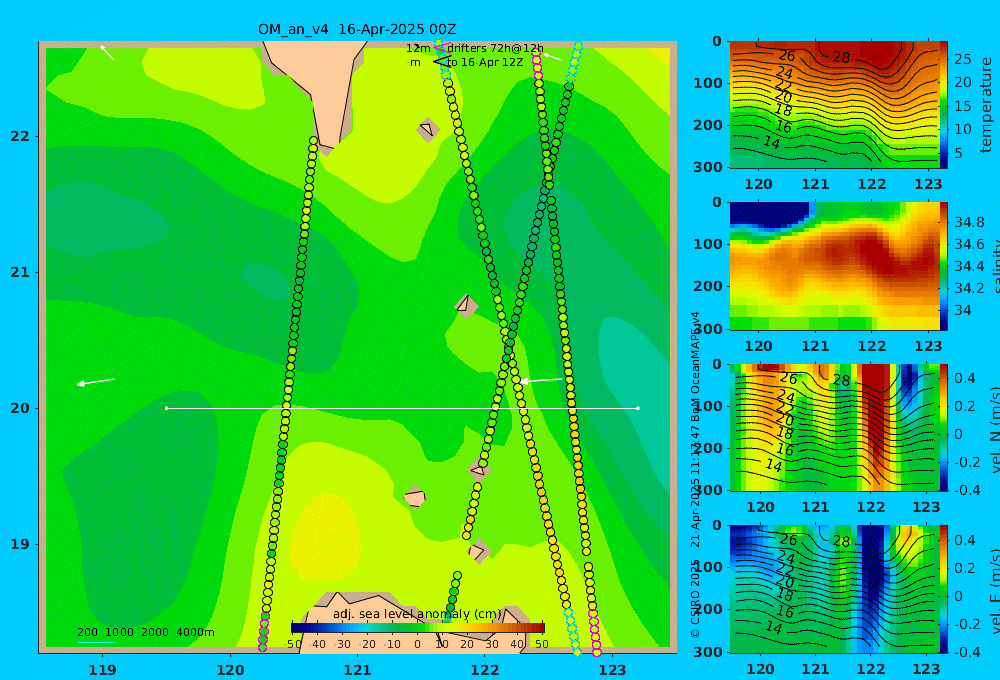Click the 'to 16 Apr 12Z' legend text
1000x680 pixels.
(x=485, y=63)
